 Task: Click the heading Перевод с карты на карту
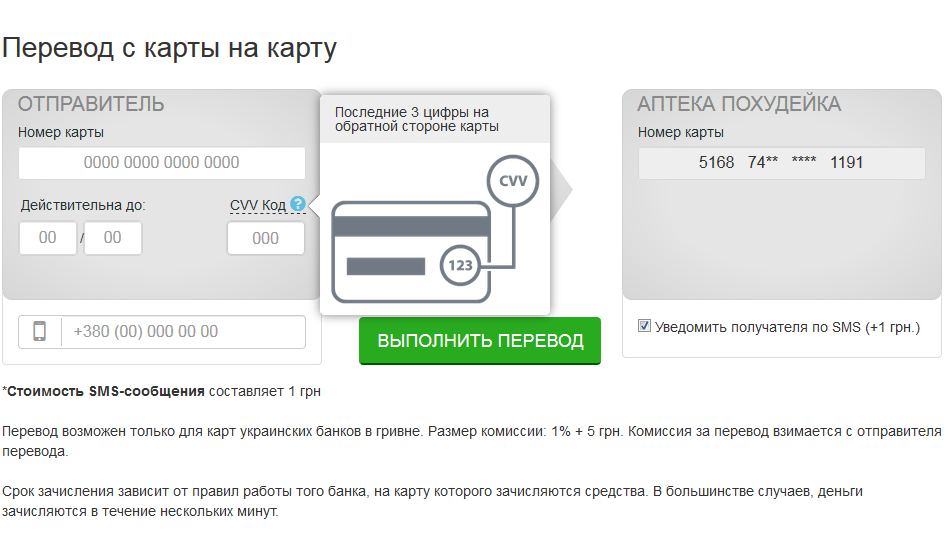click(x=169, y=48)
